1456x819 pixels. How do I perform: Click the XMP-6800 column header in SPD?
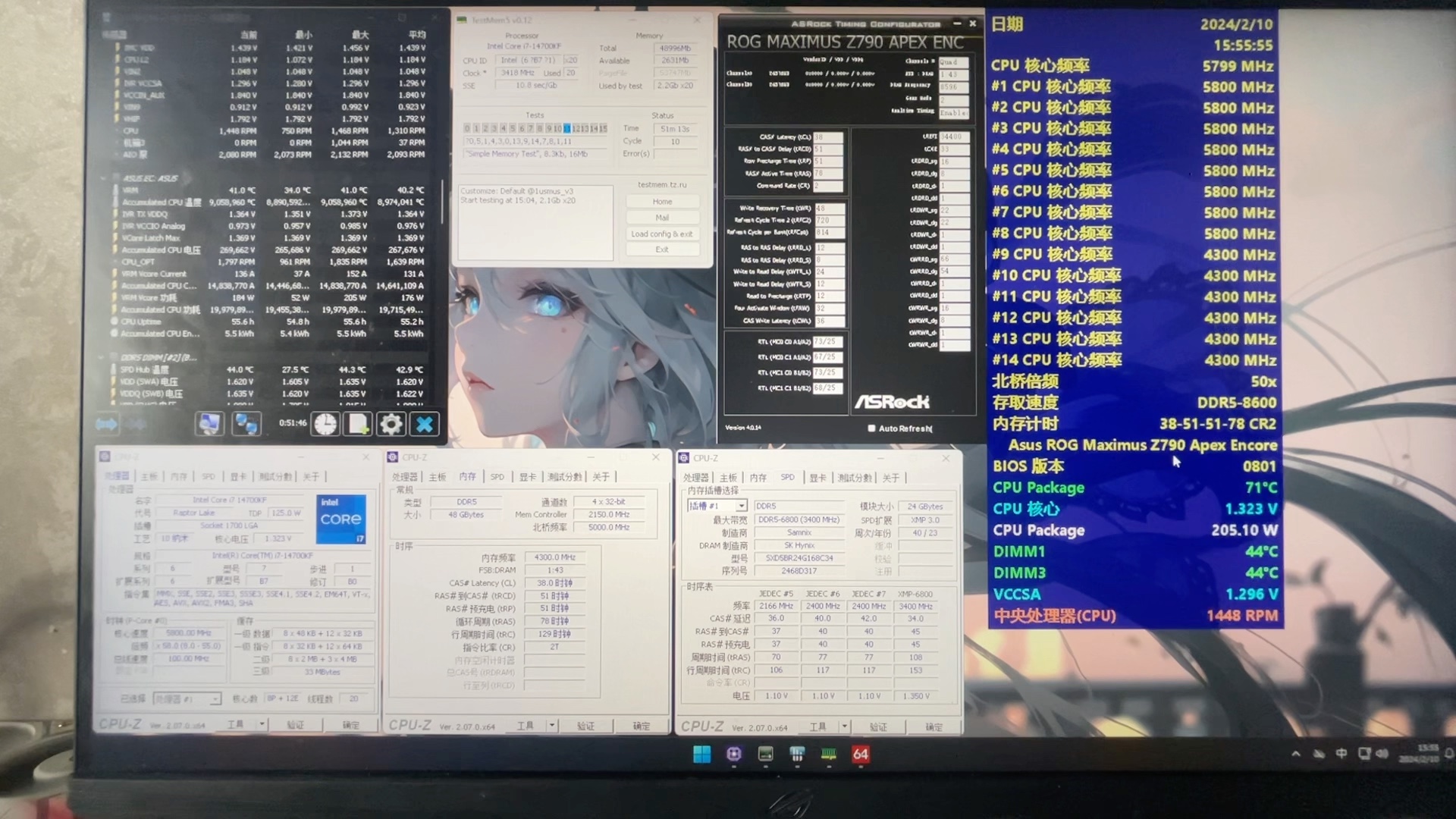915,594
